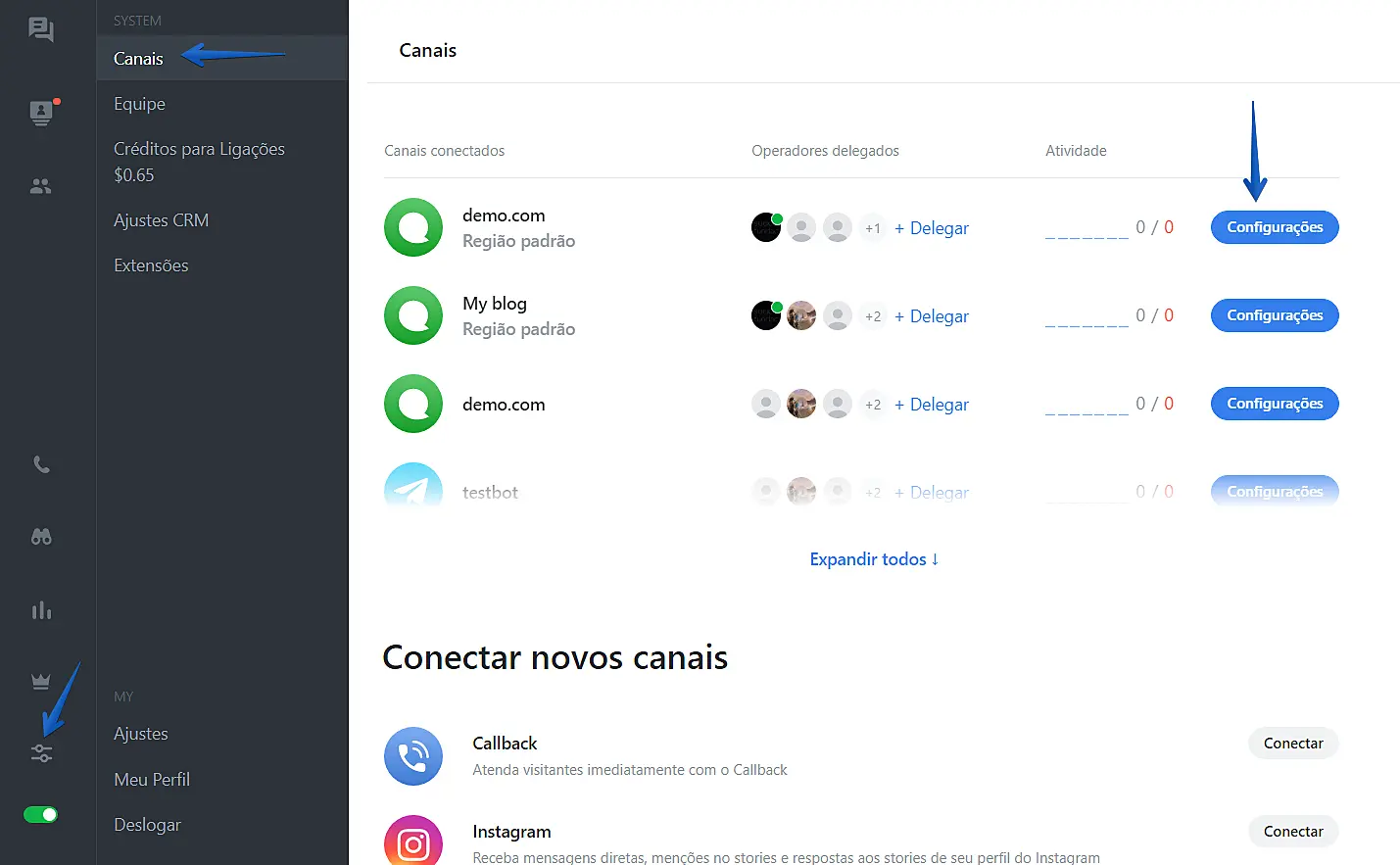Click the 0 / 0 count in My blog row
1400x865 pixels.
1155,315
